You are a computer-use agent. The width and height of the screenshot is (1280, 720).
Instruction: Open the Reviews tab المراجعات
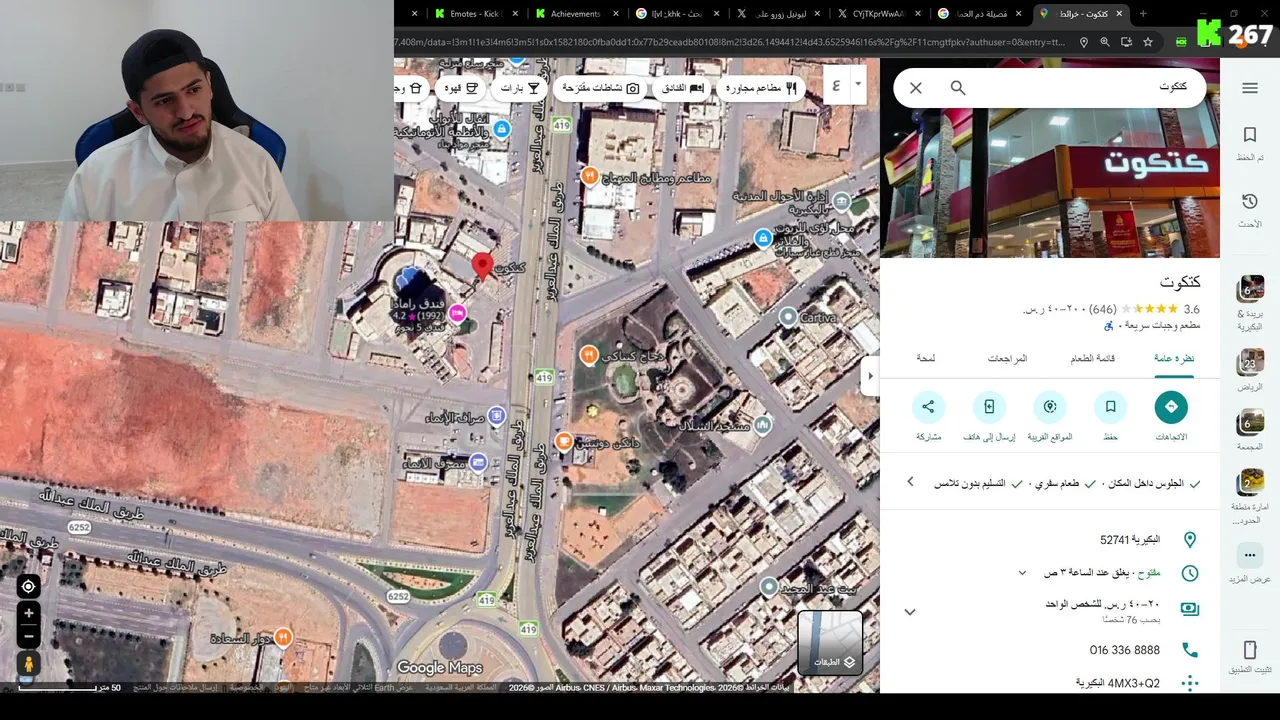tap(1007, 358)
